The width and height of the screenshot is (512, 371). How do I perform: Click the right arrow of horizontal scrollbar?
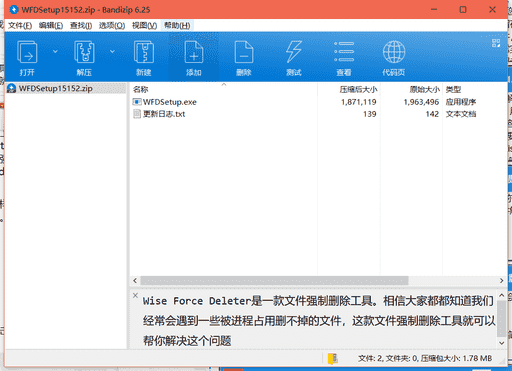(501, 281)
